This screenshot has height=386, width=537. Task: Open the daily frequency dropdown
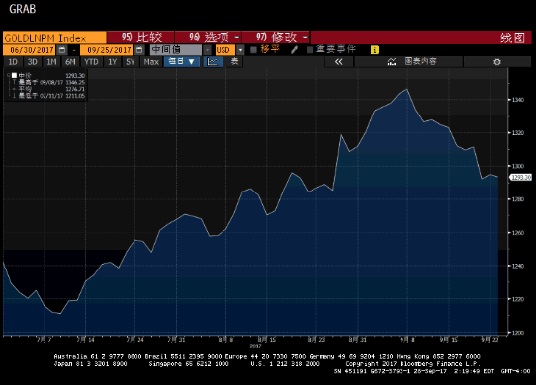click(182, 62)
